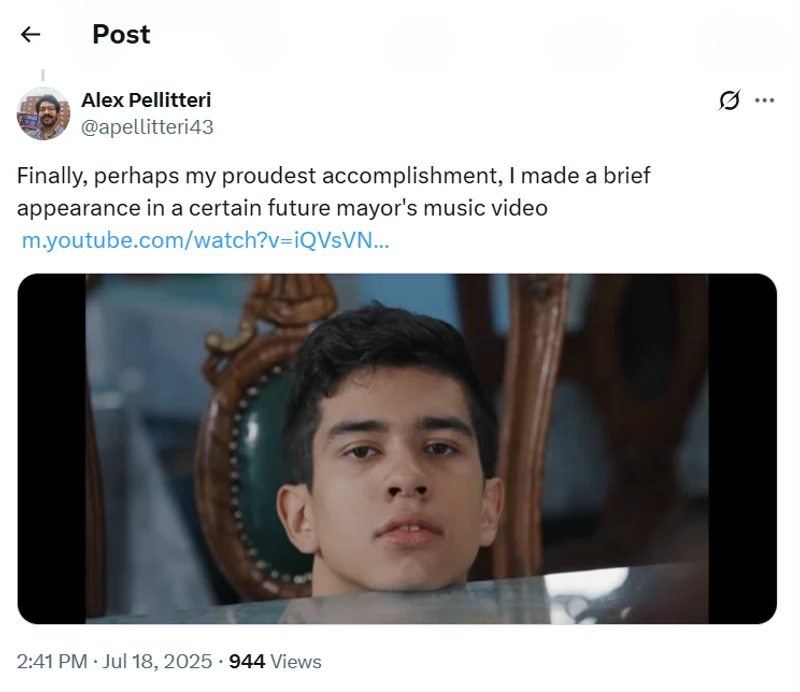Viewport: 800px width, 692px height.
Task: Click the left black bar of the video
Action: [51, 448]
